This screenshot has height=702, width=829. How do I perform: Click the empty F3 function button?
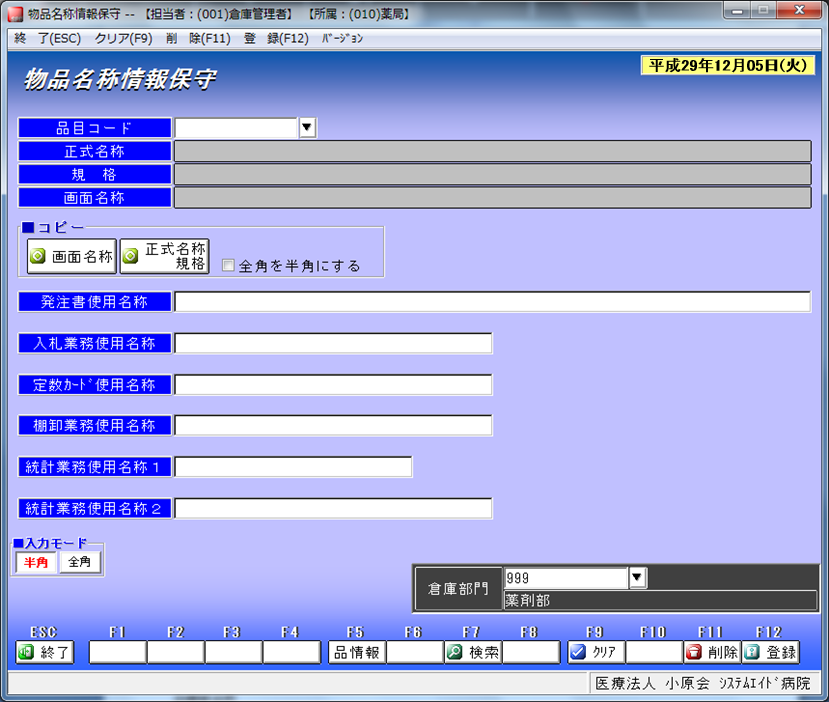[234, 652]
